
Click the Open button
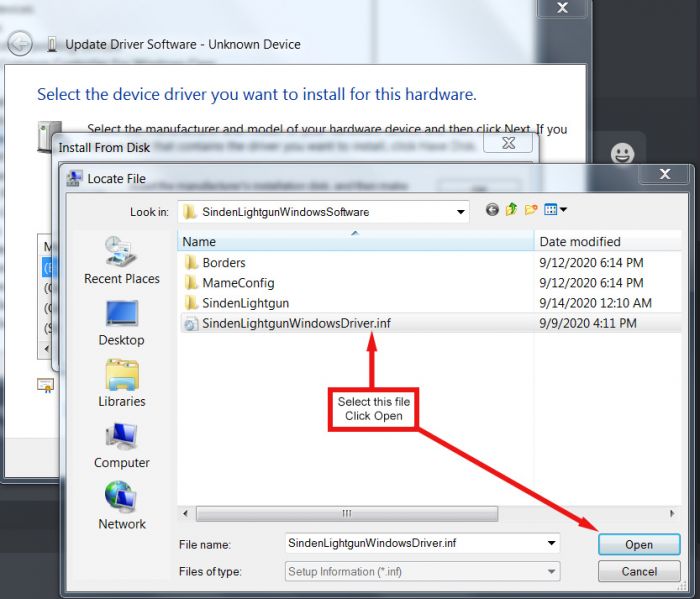638,545
